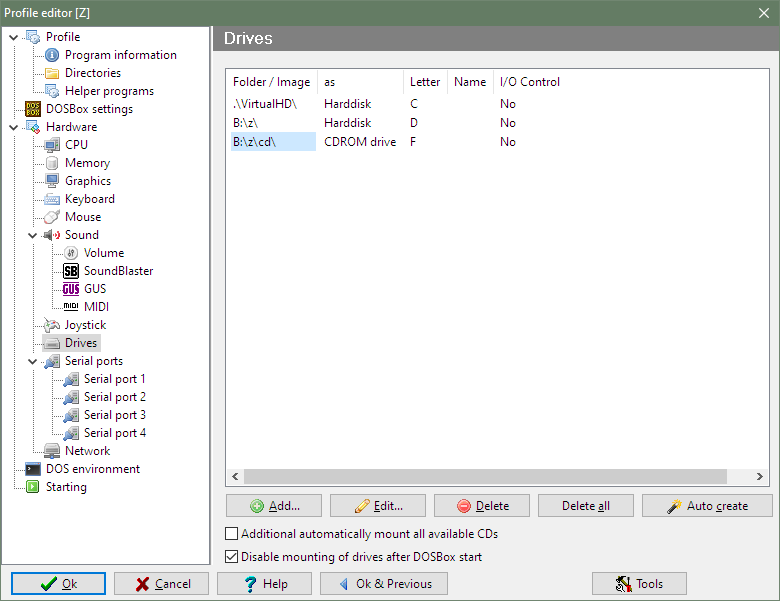Image resolution: width=780 pixels, height=601 pixels.
Task: Click the Helper programs icon
Action: click(x=52, y=91)
